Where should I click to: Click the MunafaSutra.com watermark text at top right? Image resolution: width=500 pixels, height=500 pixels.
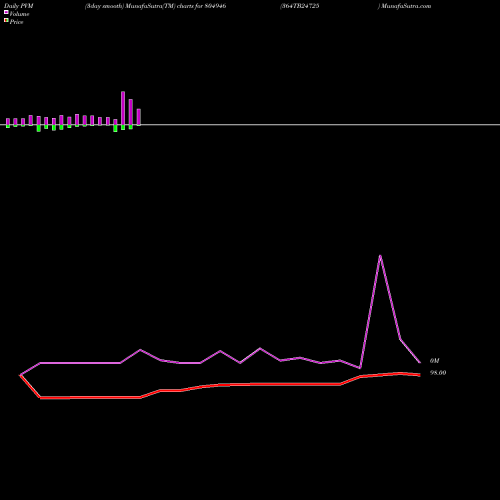pos(406,6)
